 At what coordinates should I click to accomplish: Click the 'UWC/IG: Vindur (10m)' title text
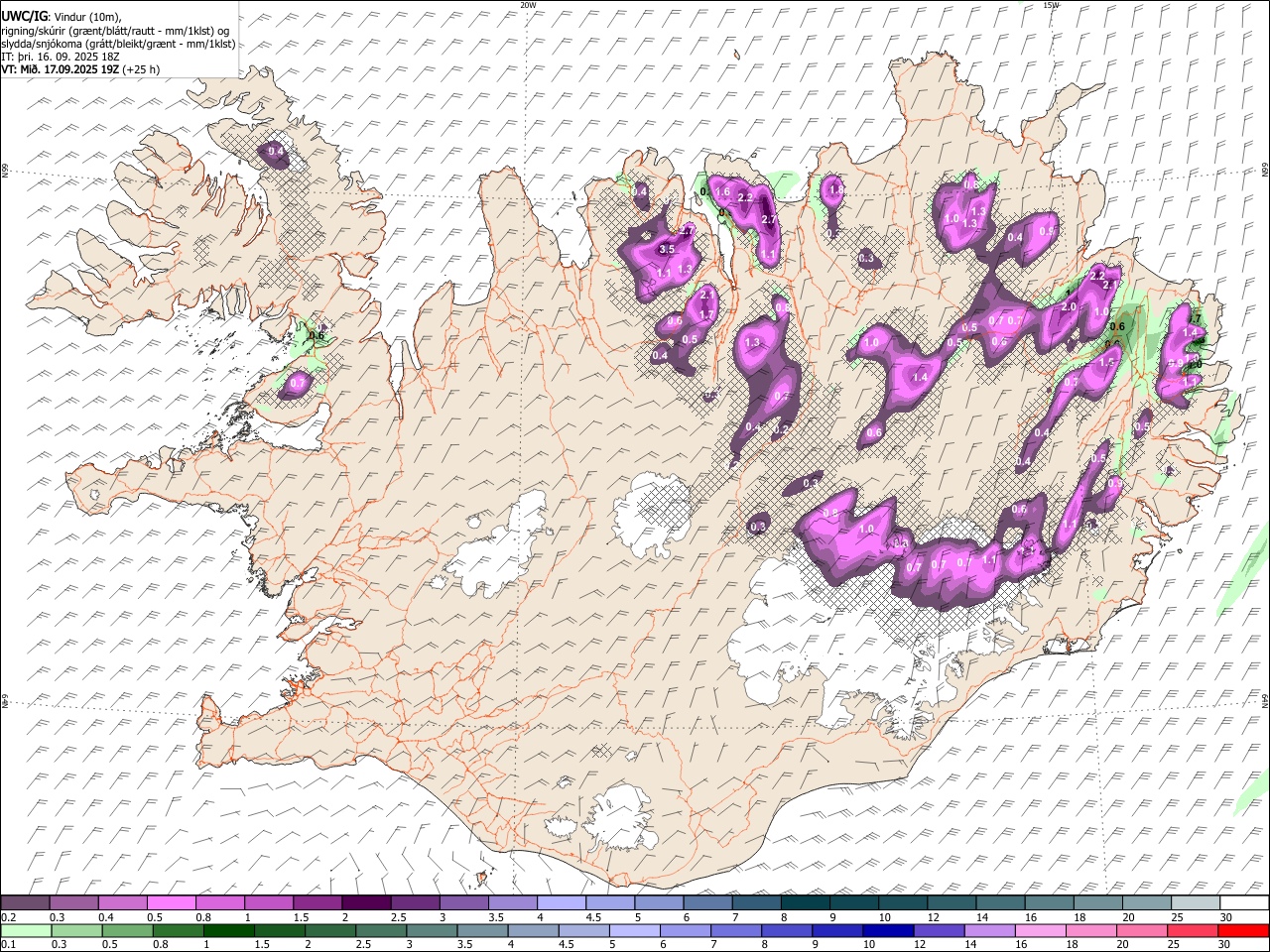pos(61,16)
